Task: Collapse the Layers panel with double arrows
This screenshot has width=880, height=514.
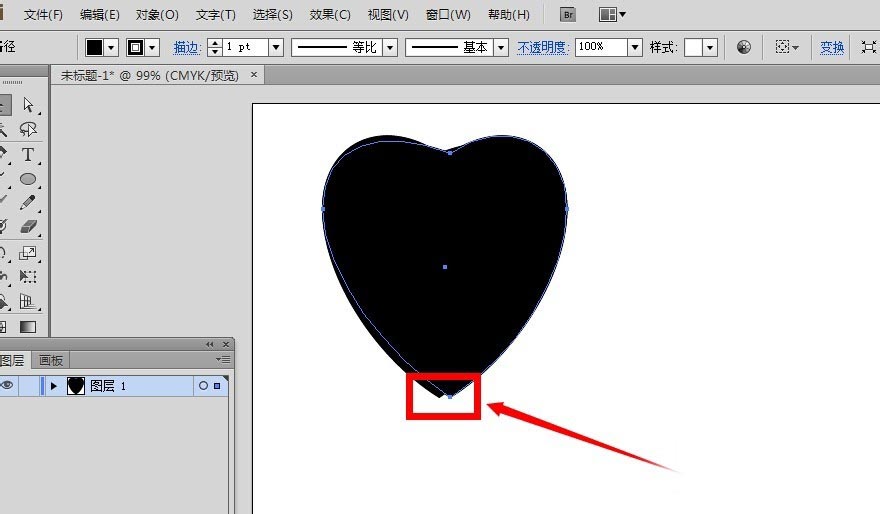Action: [x=209, y=344]
